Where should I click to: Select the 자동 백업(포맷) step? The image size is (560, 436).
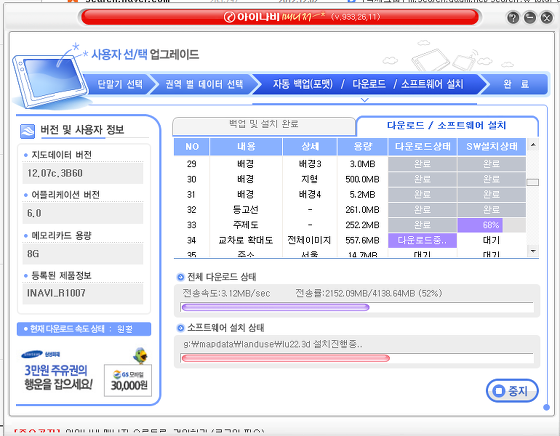(x=302, y=84)
